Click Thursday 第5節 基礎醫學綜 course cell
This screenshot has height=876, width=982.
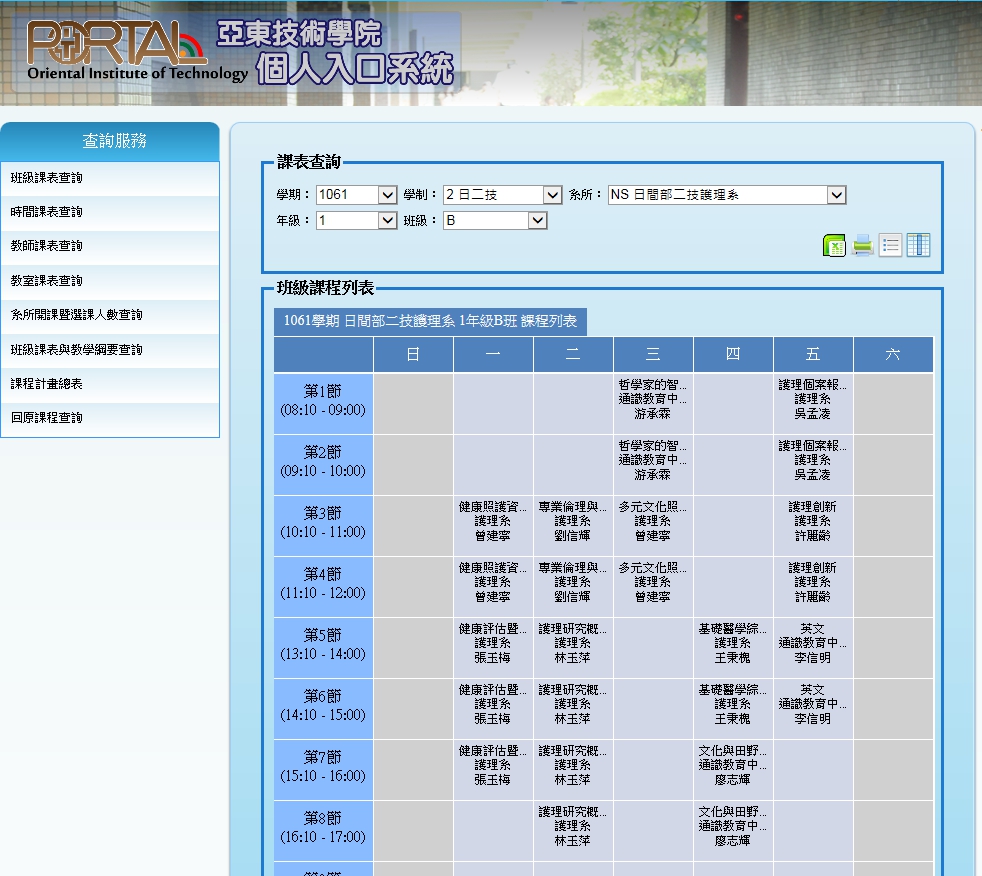point(733,647)
